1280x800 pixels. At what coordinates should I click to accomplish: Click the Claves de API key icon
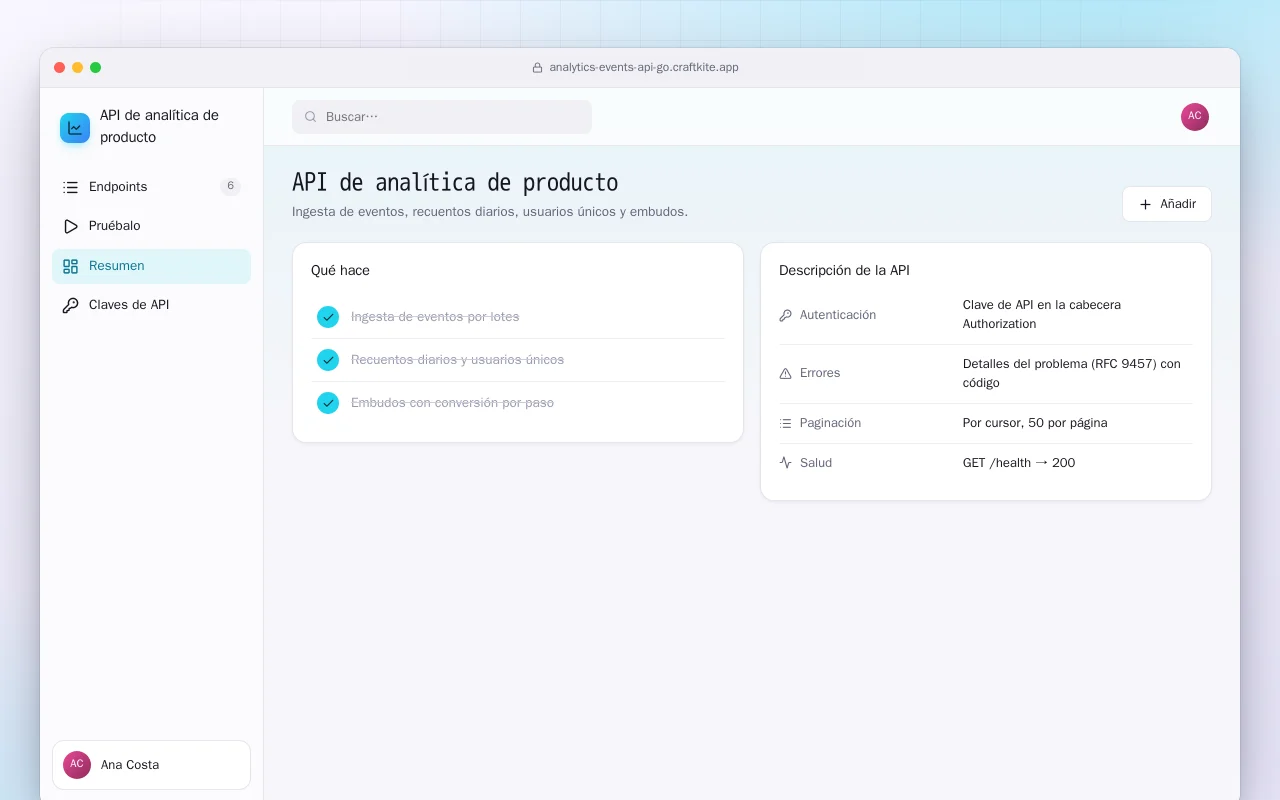tap(70, 305)
